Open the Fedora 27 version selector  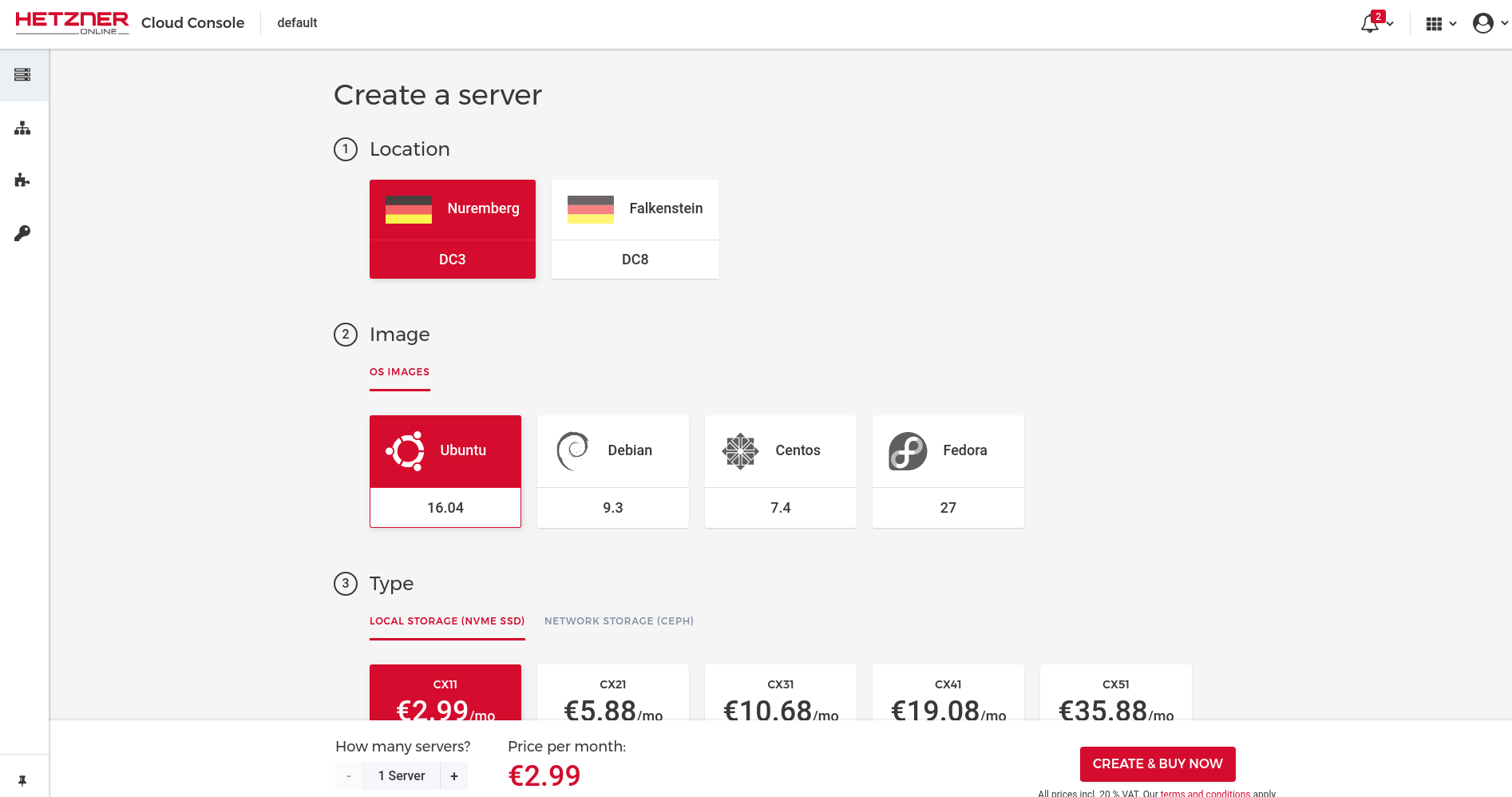point(948,508)
